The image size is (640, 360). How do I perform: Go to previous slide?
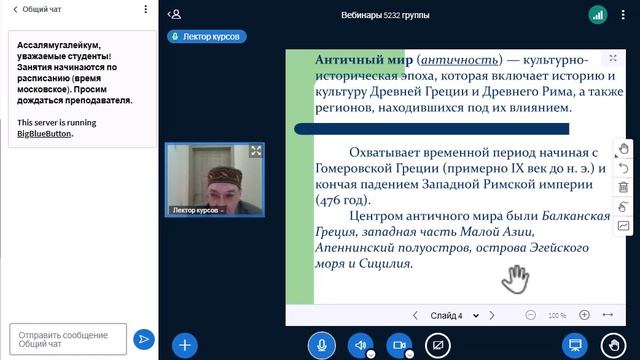(415, 316)
